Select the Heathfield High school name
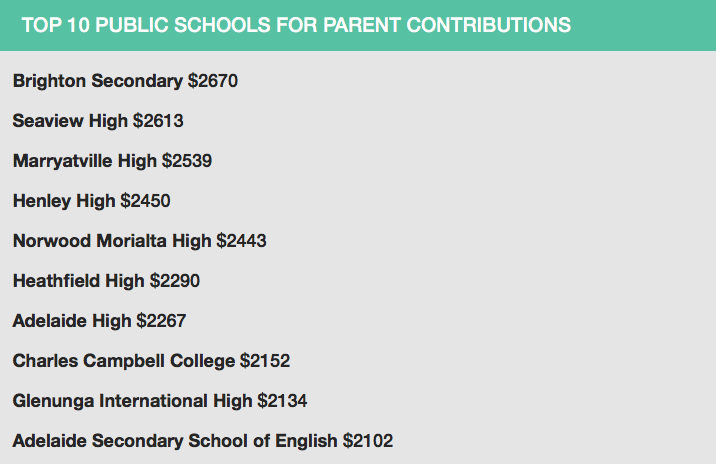 click(79, 281)
